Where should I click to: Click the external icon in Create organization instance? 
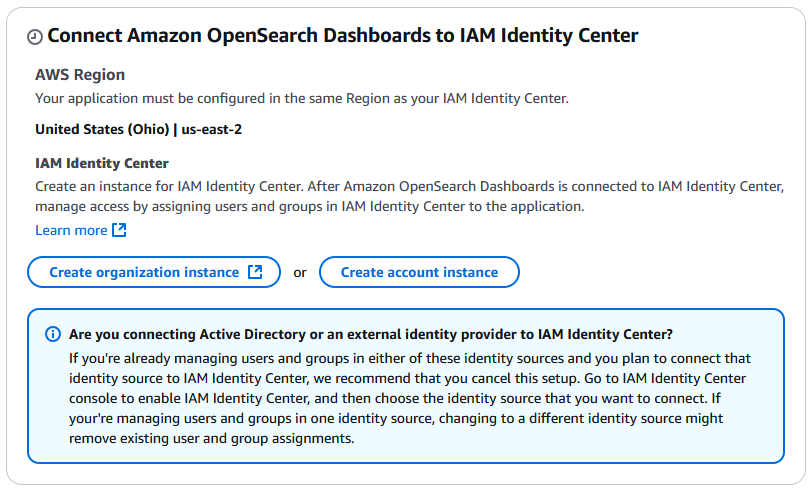[255, 272]
